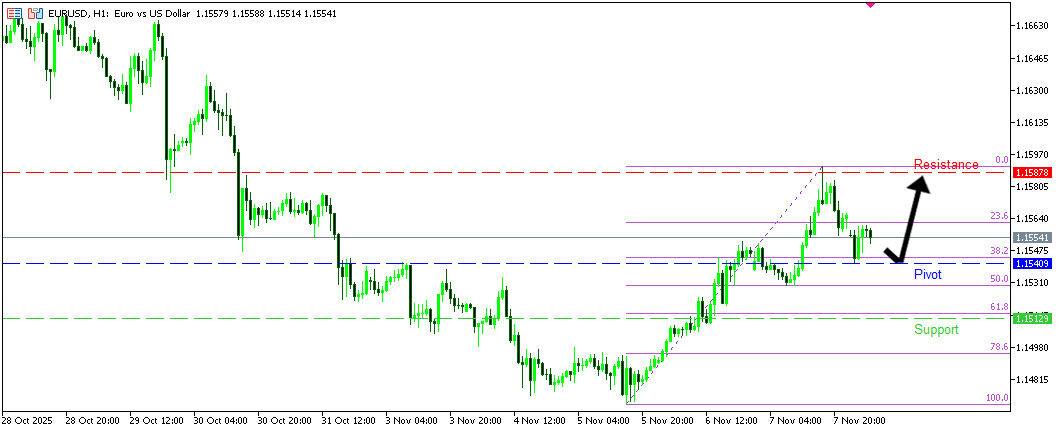Click the magenta triangle marker at top
1063x432 pixels.
click(869, 4)
